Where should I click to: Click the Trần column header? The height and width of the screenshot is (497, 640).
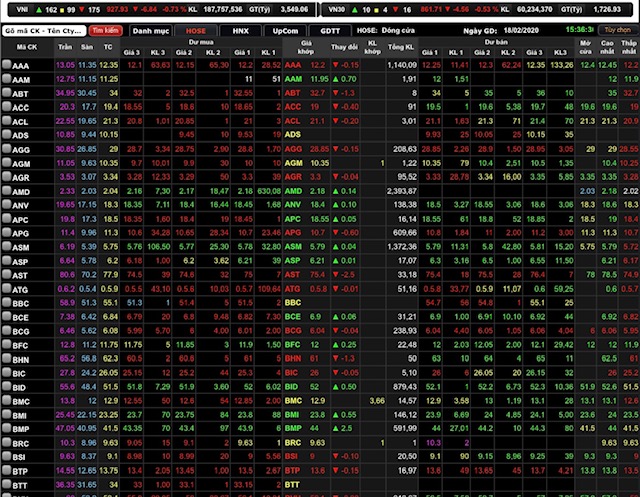(x=65, y=47)
